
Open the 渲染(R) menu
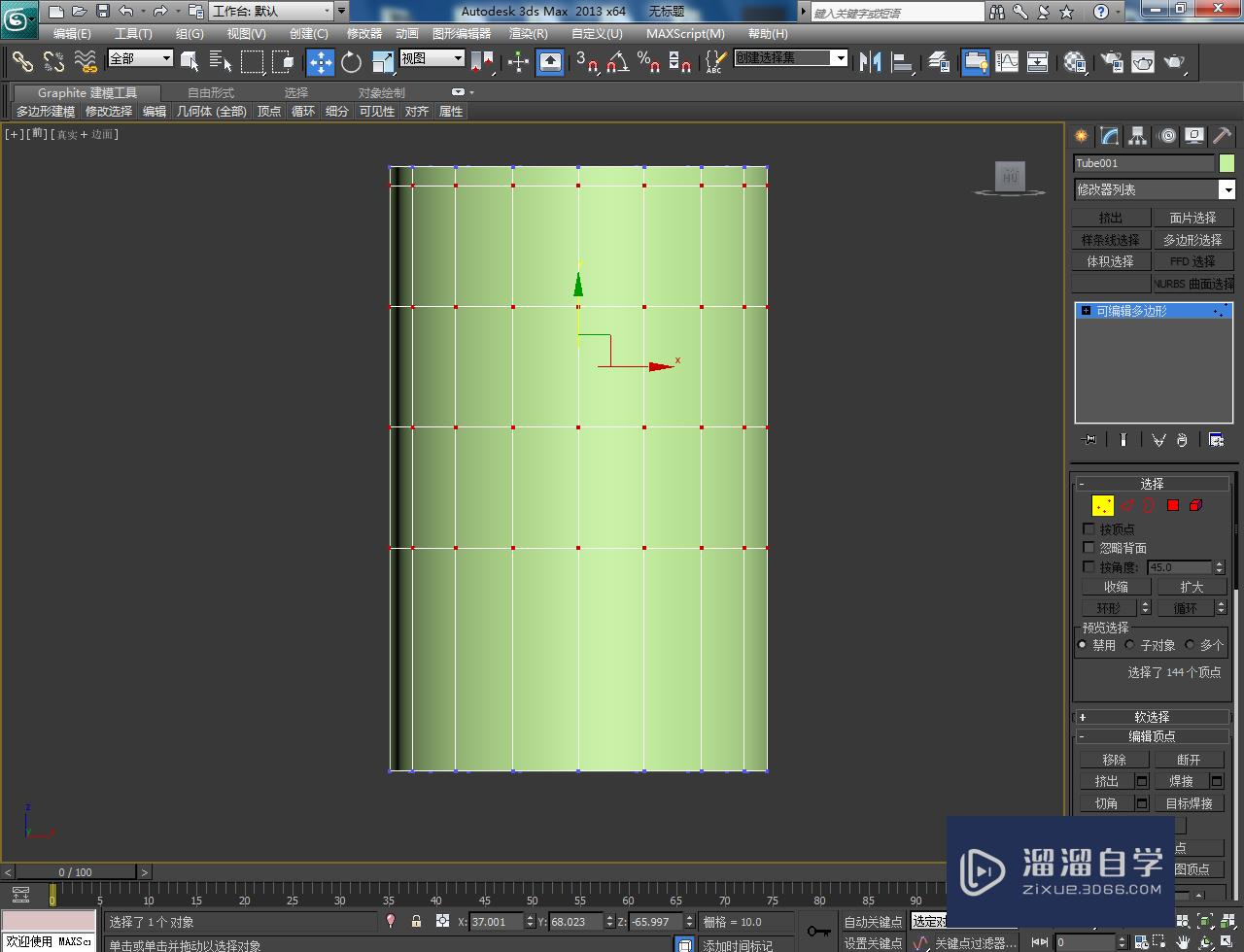point(528,33)
